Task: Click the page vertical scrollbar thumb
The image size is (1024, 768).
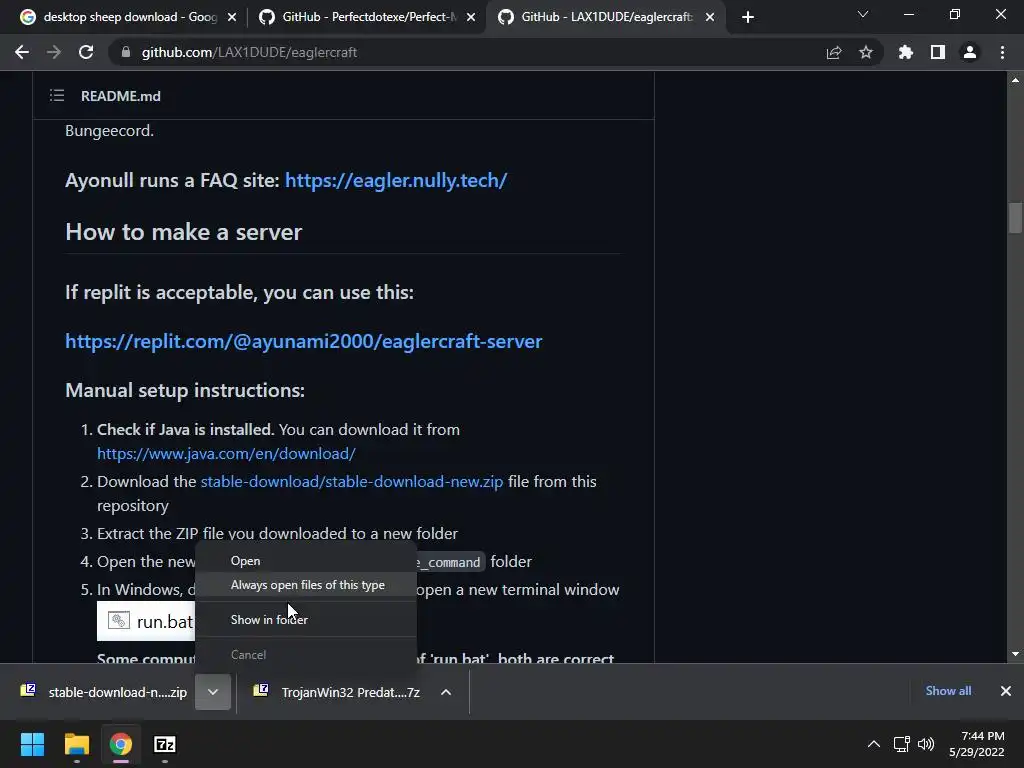Action: pyautogui.click(x=1015, y=217)
